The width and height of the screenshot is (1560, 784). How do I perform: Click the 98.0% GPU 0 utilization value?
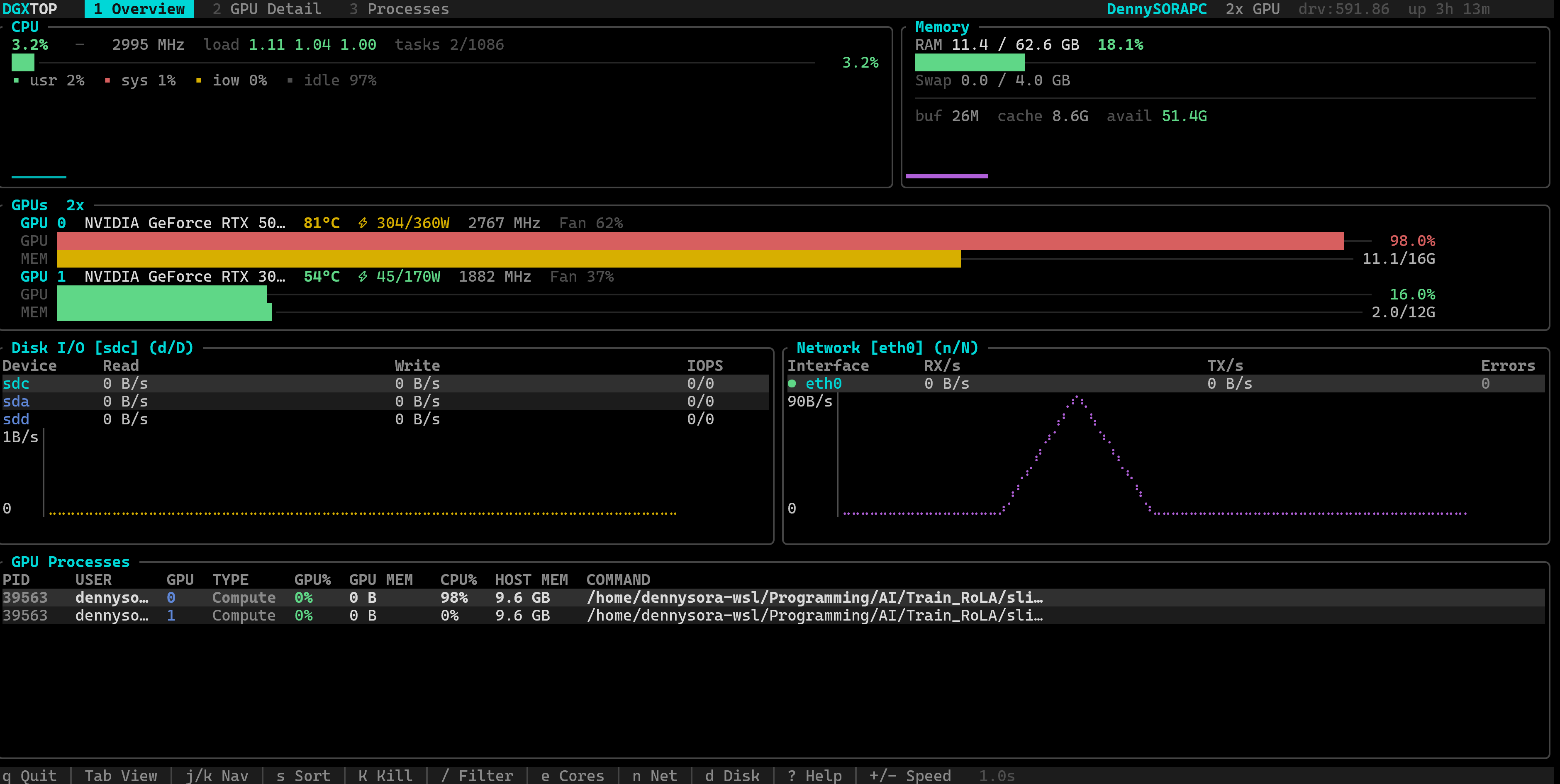[1412, 241]
